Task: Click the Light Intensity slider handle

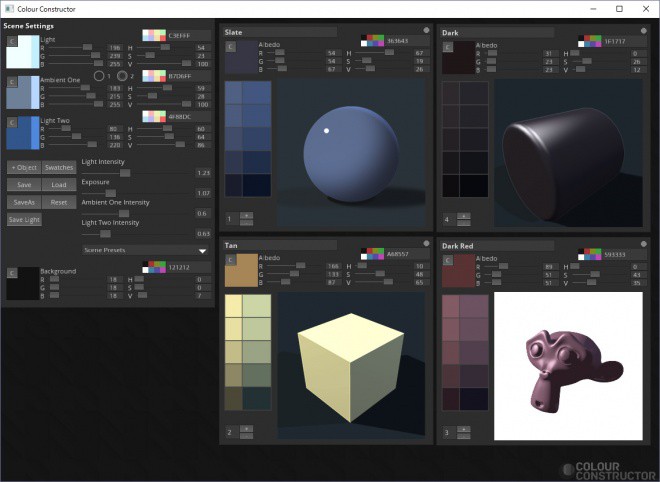Action: [x=125, y=173]
